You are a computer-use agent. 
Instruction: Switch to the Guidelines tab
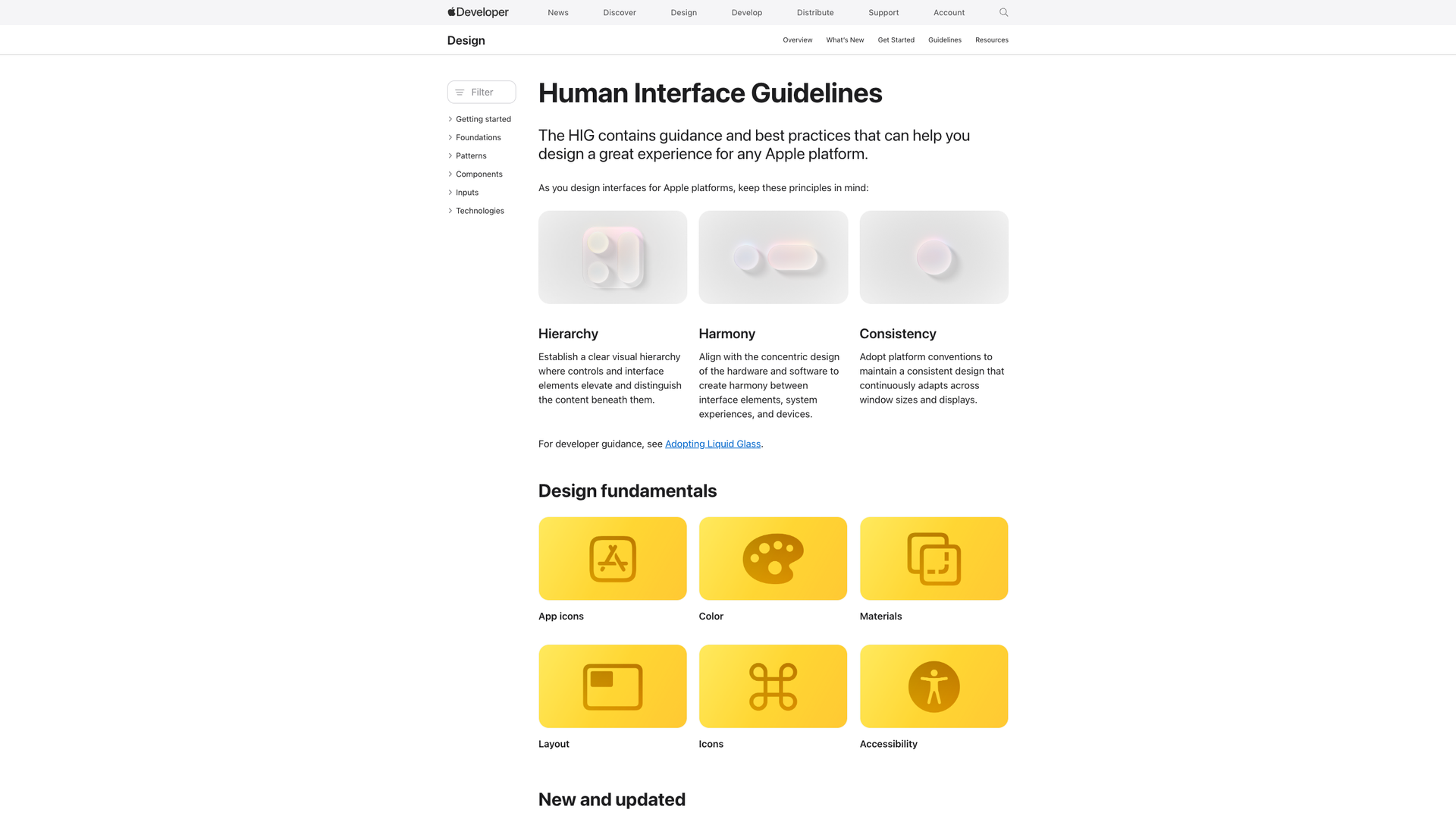[x=944, y=39]
